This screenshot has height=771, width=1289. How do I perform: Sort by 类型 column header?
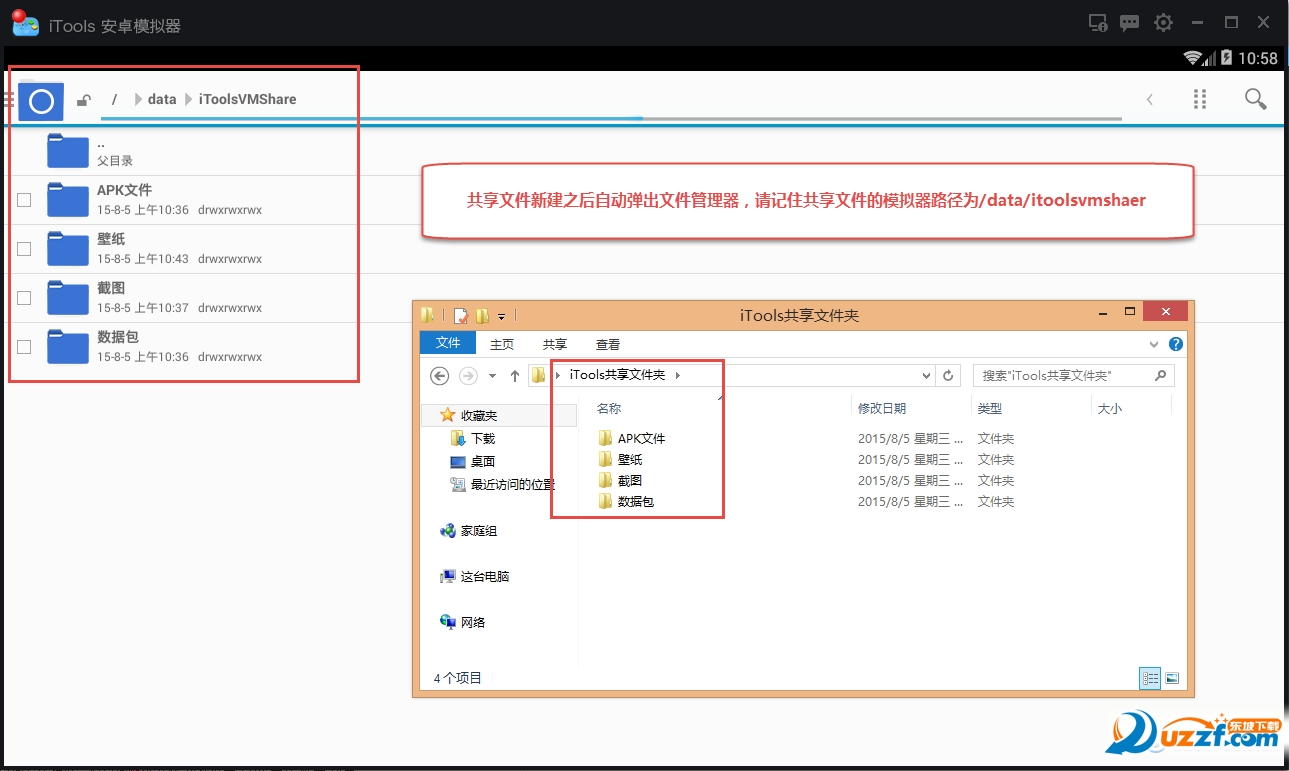click(x=990, y=408)
